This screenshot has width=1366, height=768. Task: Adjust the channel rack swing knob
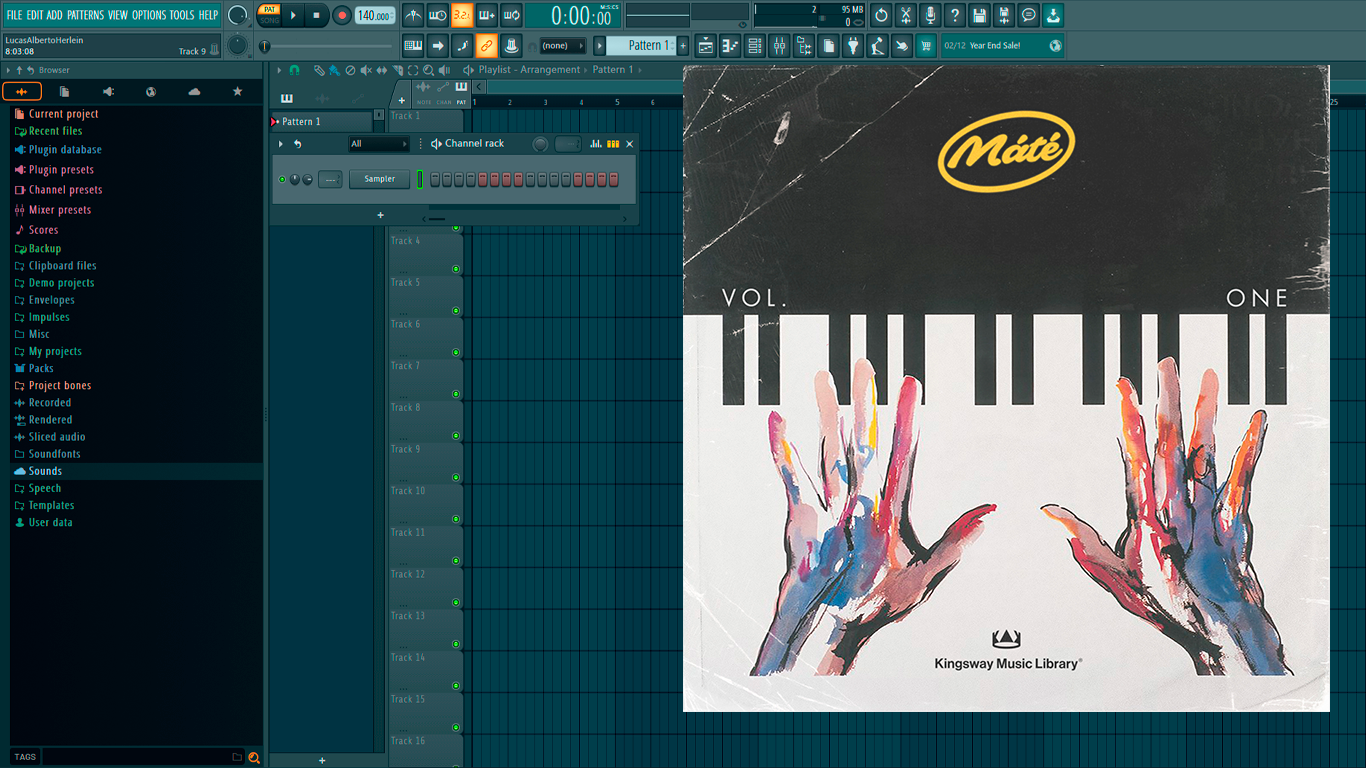tap(540, 144)
